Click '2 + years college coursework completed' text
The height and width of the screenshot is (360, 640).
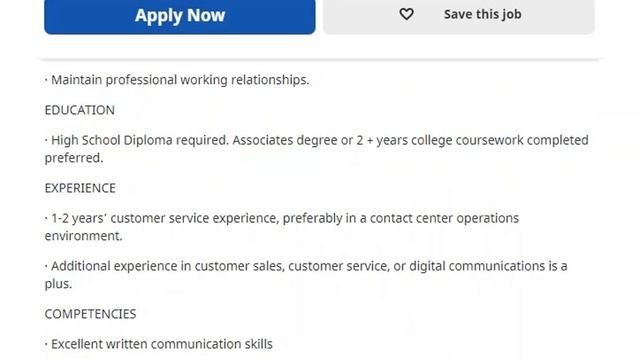[x=472, y=140]
